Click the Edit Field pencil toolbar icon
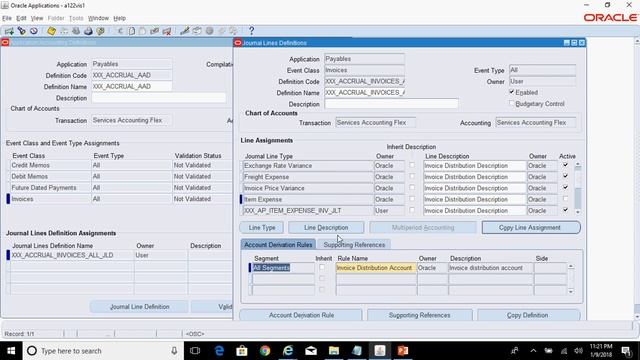 [x=185, y=31]
